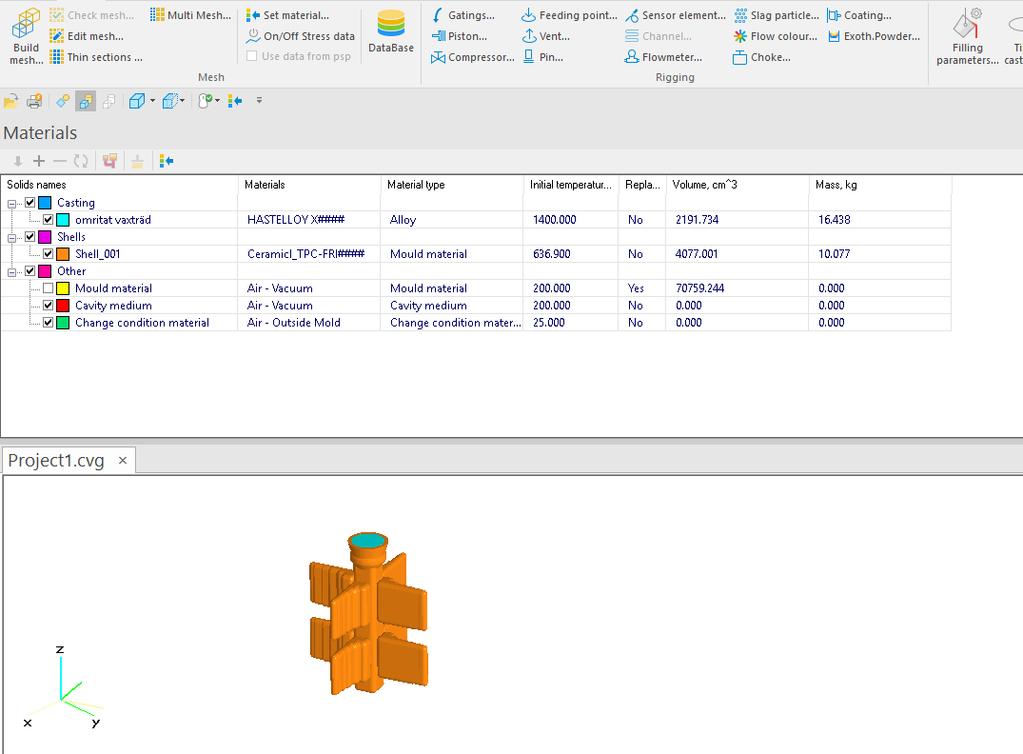Click On/Off Stress data

coord(301,36)
